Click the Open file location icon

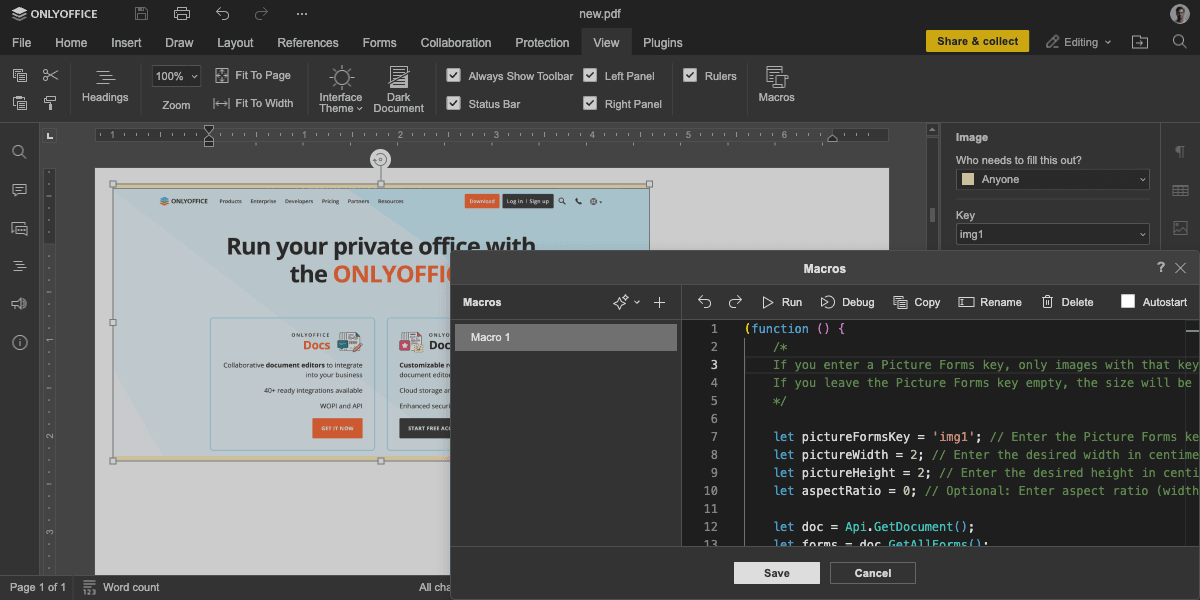(x=1140, y=42)
